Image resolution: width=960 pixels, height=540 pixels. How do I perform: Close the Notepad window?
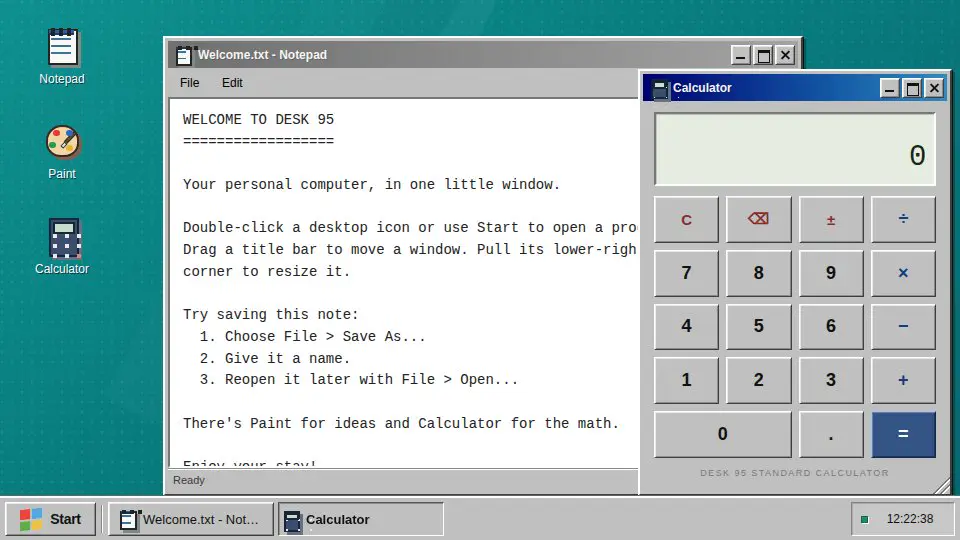click(786, 56)
